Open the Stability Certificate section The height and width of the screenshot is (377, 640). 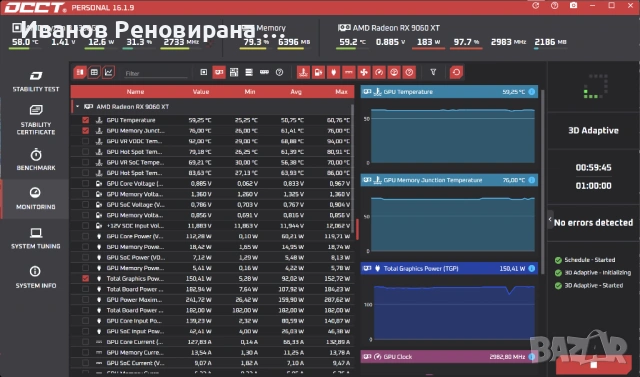(x=36, y=120)
